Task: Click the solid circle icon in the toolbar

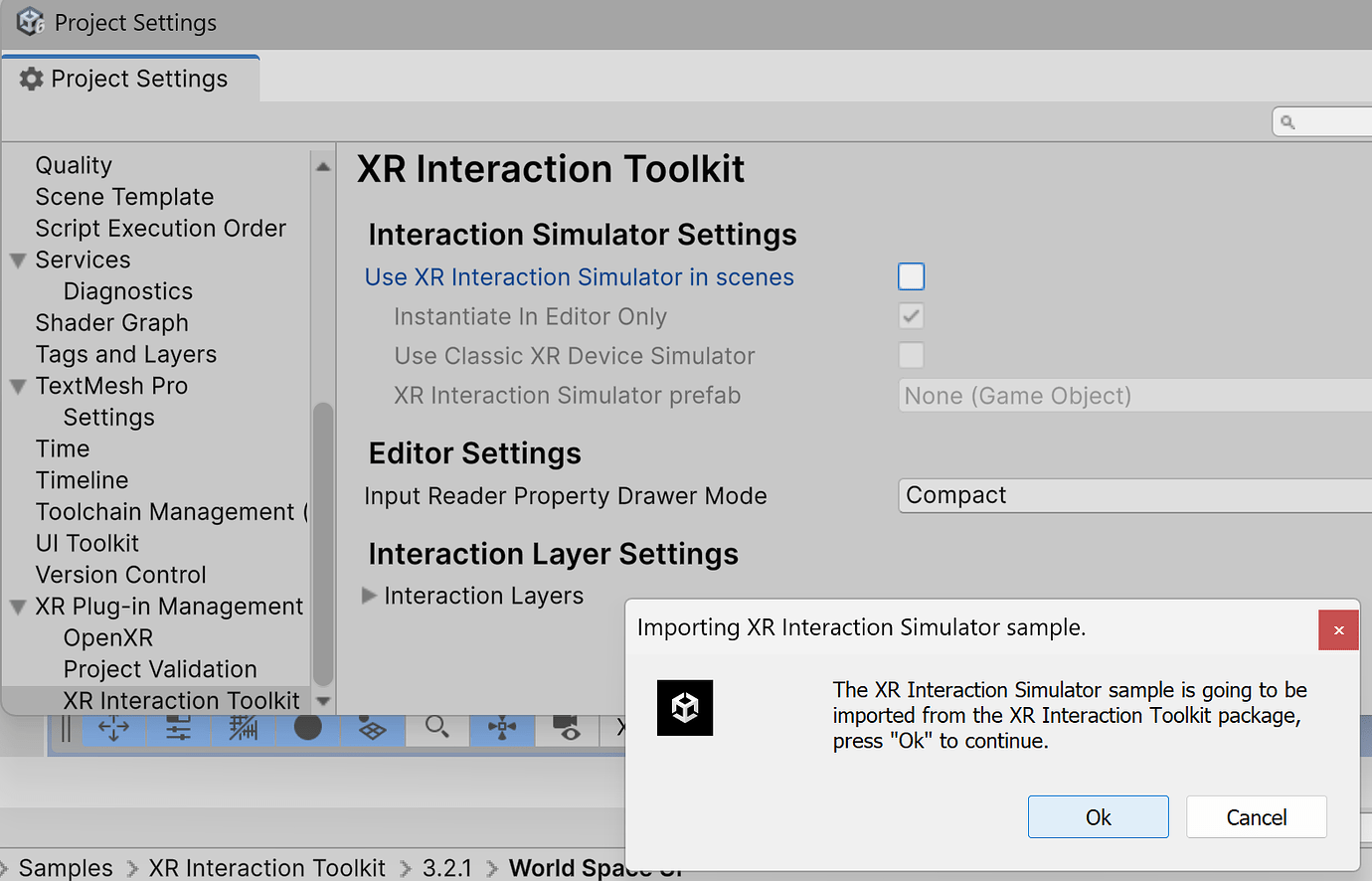Action: click(x=307, y=728)
